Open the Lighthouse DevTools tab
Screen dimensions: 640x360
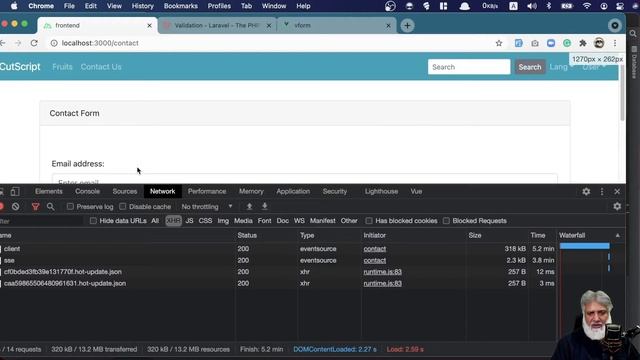pyautogui.click(x=381, y=191)
